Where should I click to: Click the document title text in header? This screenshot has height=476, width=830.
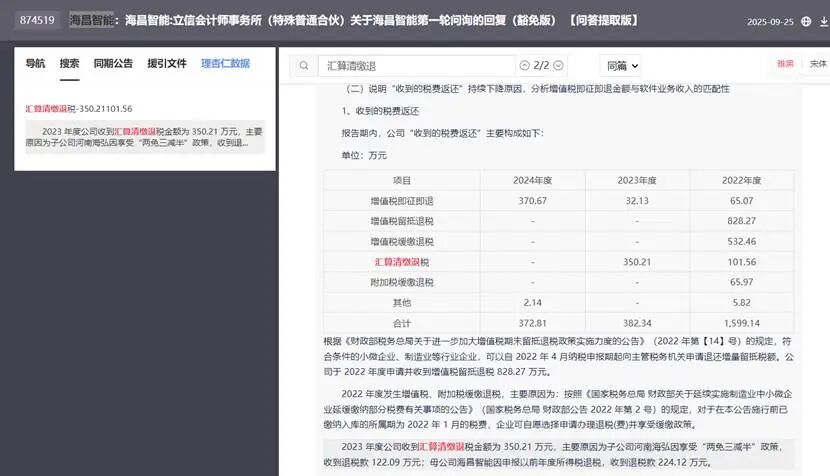(382, 20)
